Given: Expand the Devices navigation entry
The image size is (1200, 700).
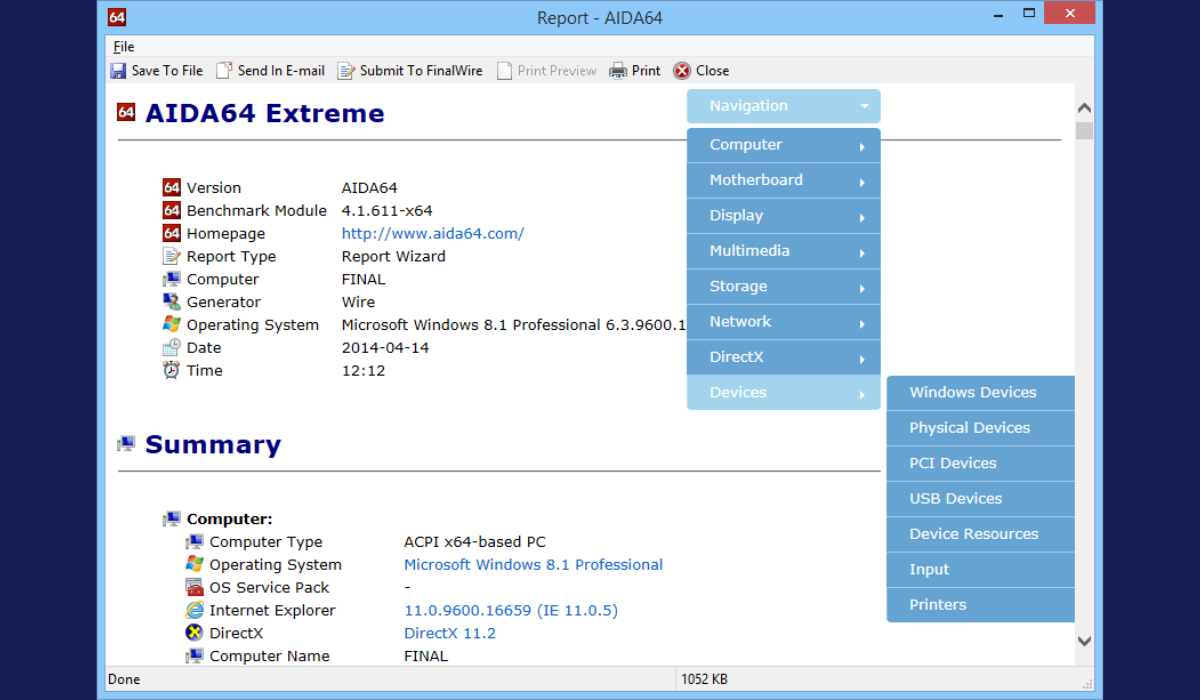Looking at the screenshot, I should point(784,392).
